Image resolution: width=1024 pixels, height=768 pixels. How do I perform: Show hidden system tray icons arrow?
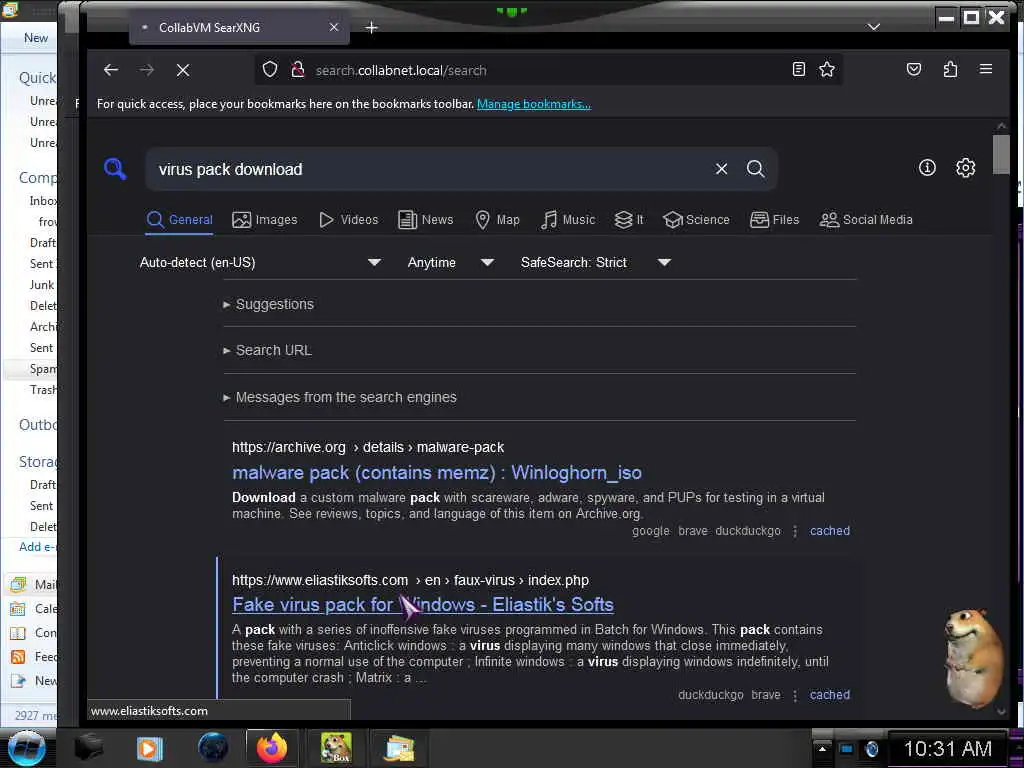tap(822, 748)
